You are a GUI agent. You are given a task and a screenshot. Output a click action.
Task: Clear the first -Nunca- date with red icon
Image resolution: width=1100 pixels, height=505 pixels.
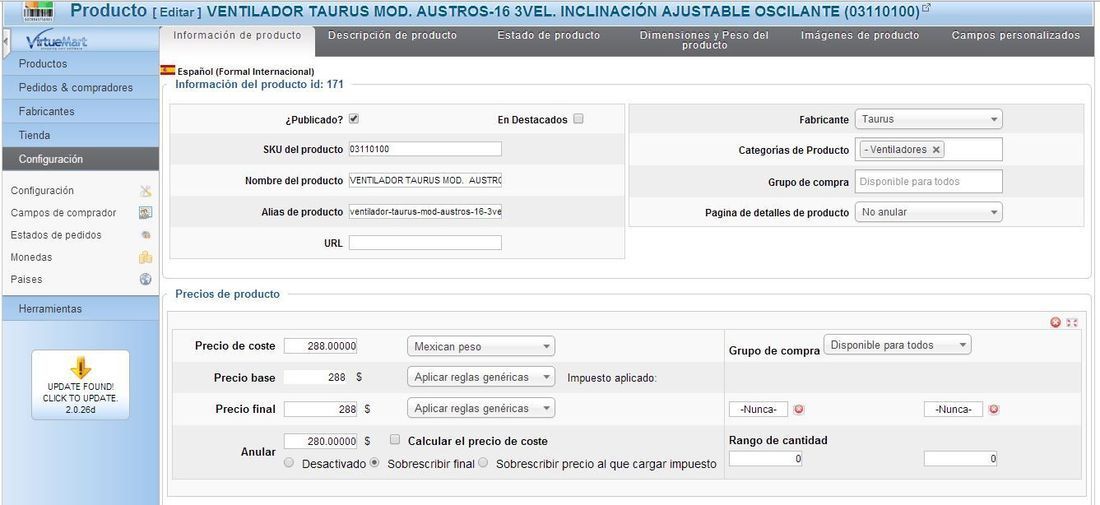[798, 410]
